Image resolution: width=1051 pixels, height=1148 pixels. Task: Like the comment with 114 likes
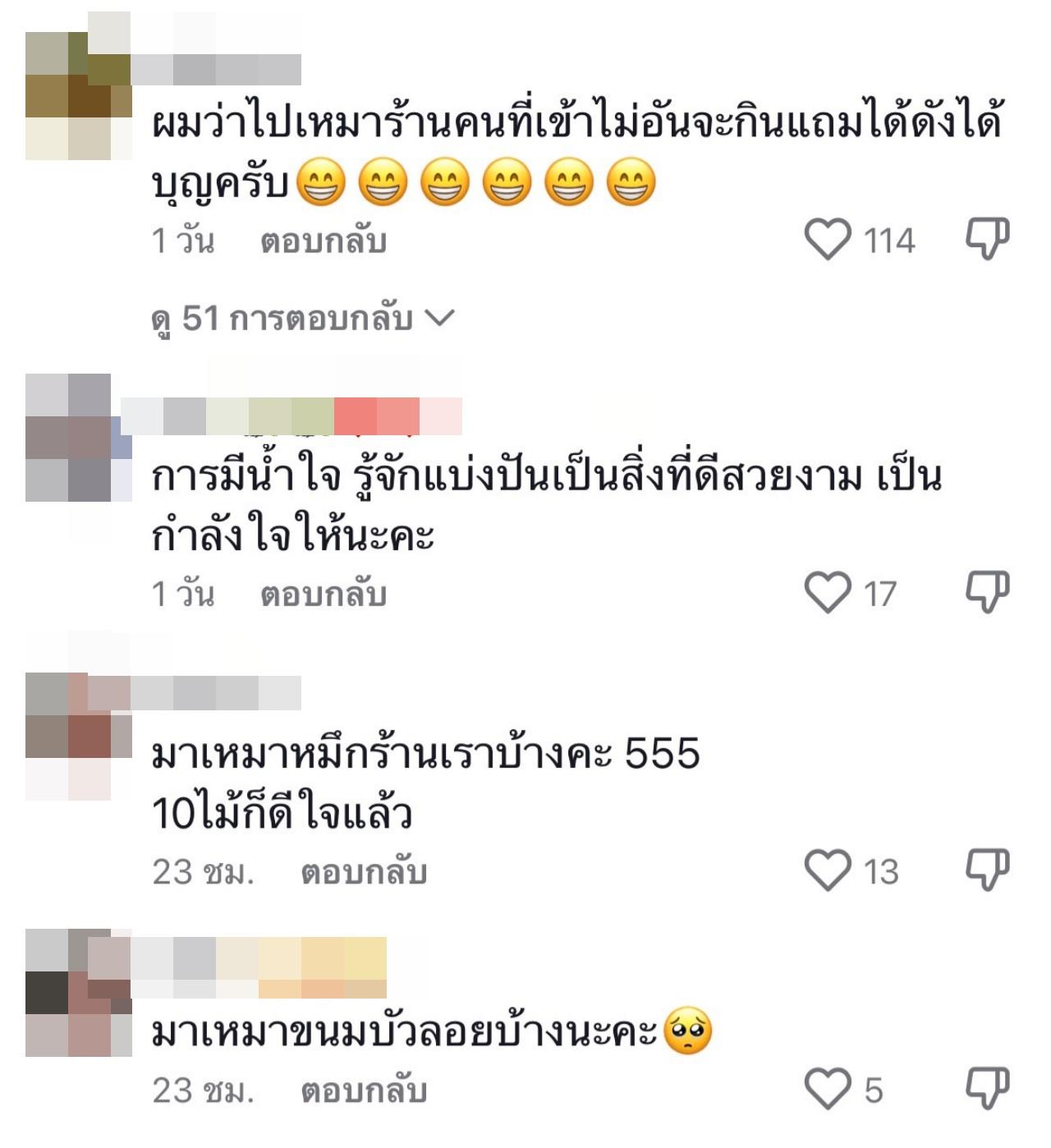point(828,240)
